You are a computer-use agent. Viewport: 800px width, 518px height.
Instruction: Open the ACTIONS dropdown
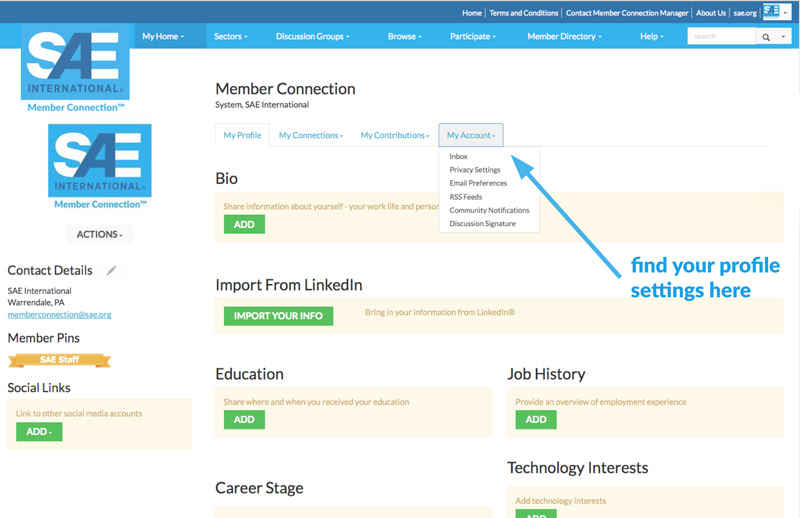pyautogui.click(x=99, y=235)
